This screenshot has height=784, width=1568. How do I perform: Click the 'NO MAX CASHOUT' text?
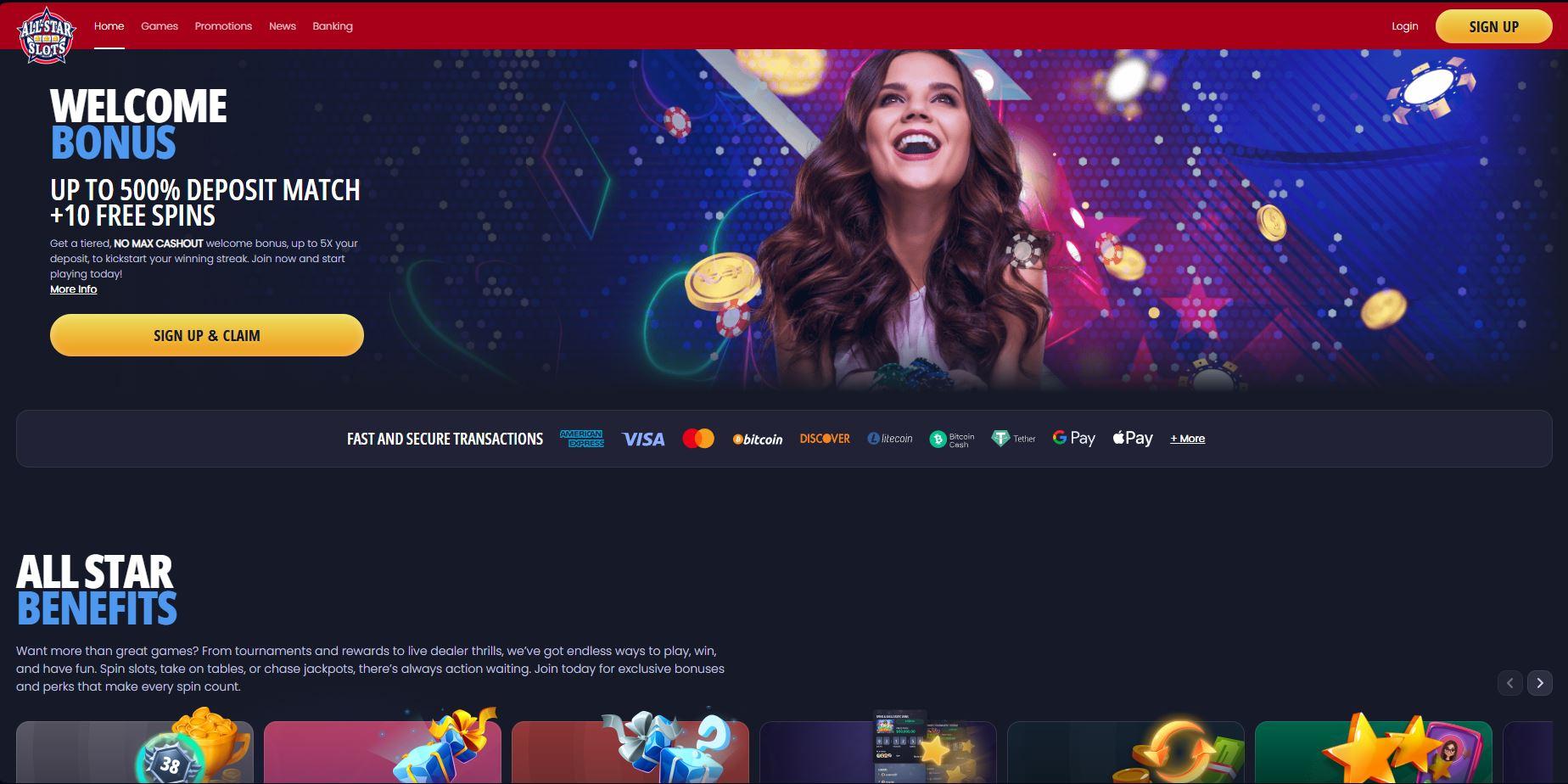tap(159, 244)
